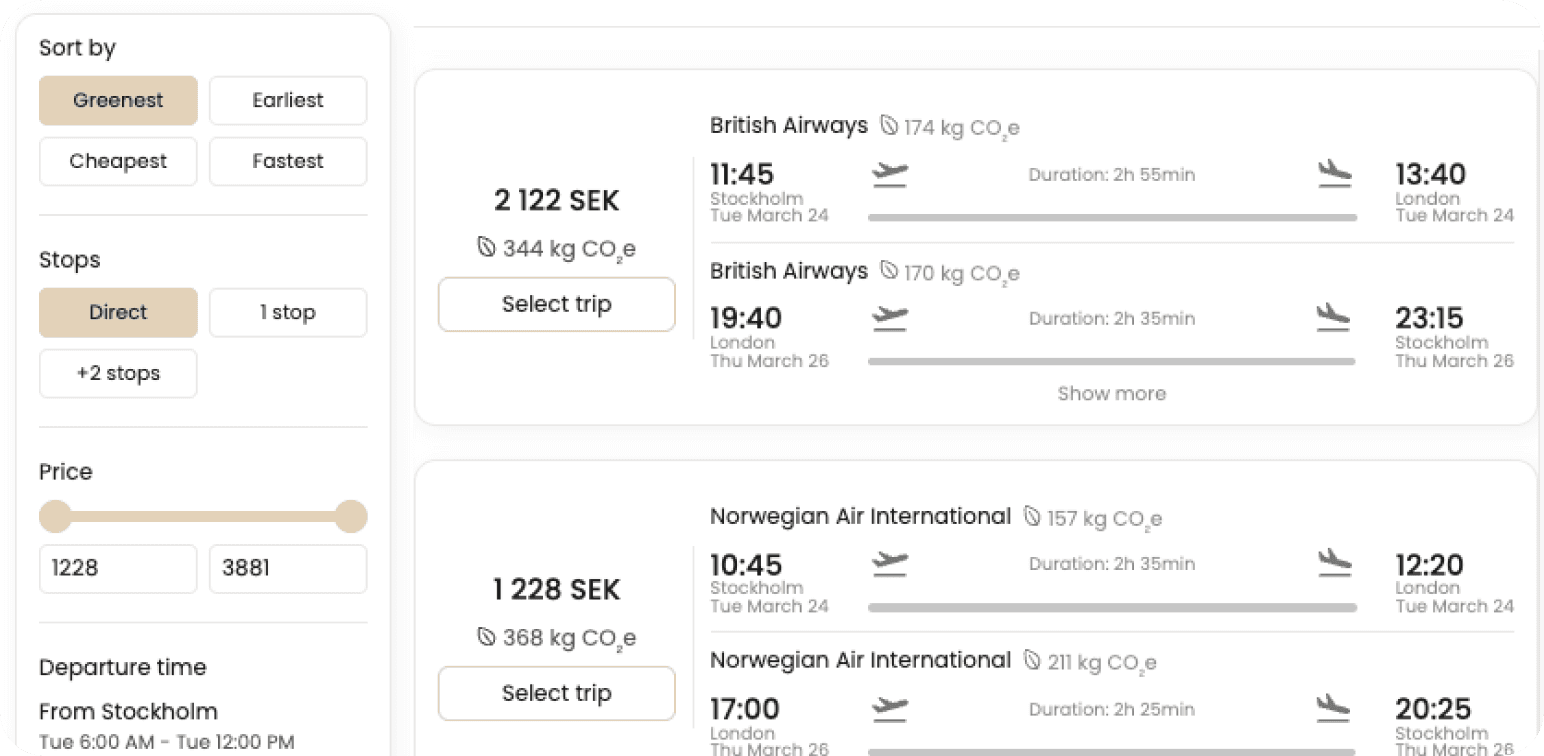Click the minimum price field 1228
1544x756 pixels.
[118, 568]
